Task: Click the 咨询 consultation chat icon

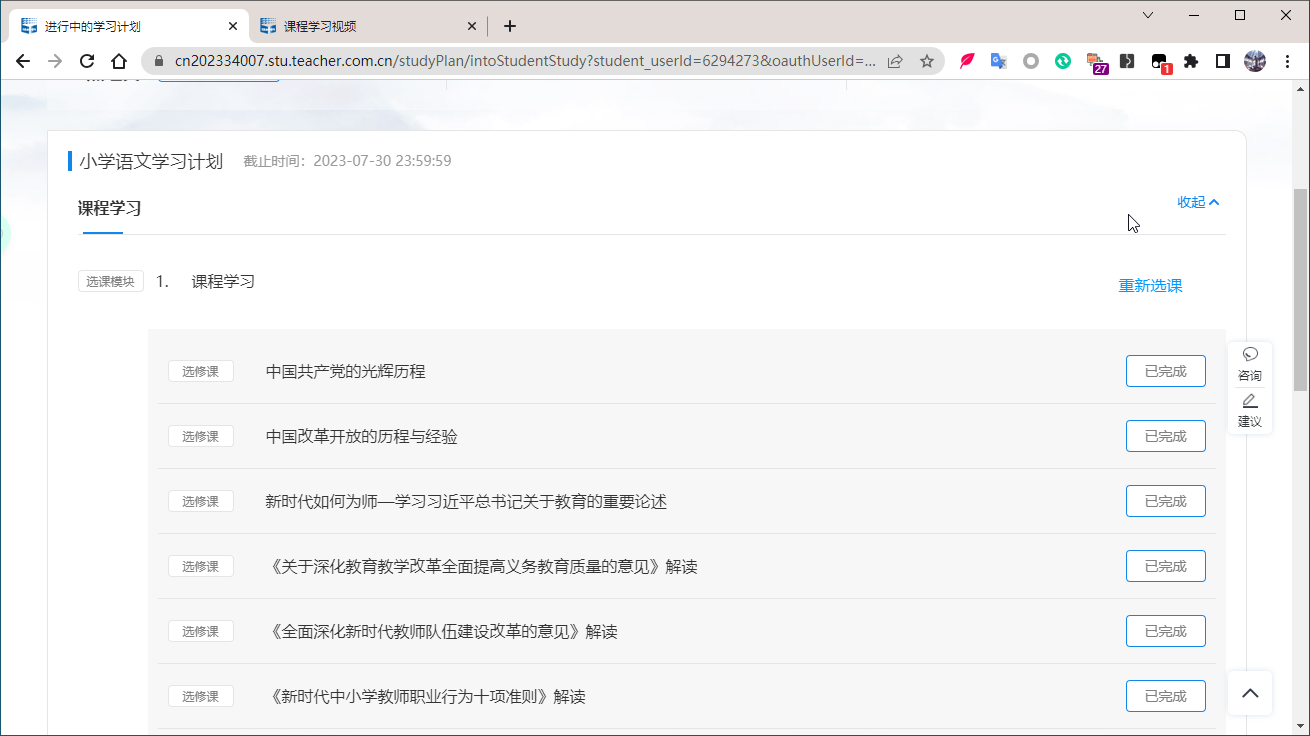Action: coord(1250,355)
